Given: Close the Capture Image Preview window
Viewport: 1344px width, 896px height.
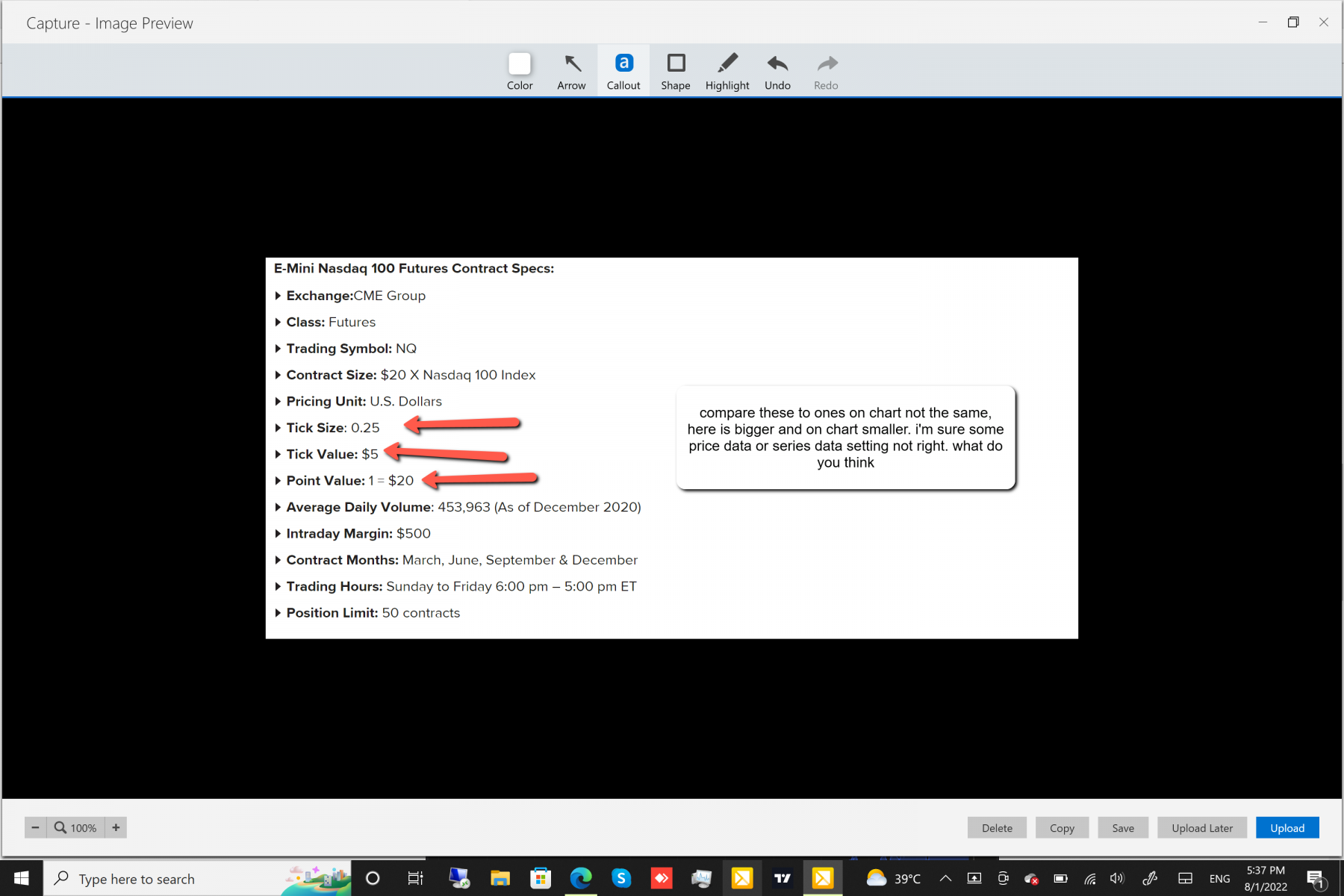Looking at the screenshot, I should click(x=1323, y=22).
